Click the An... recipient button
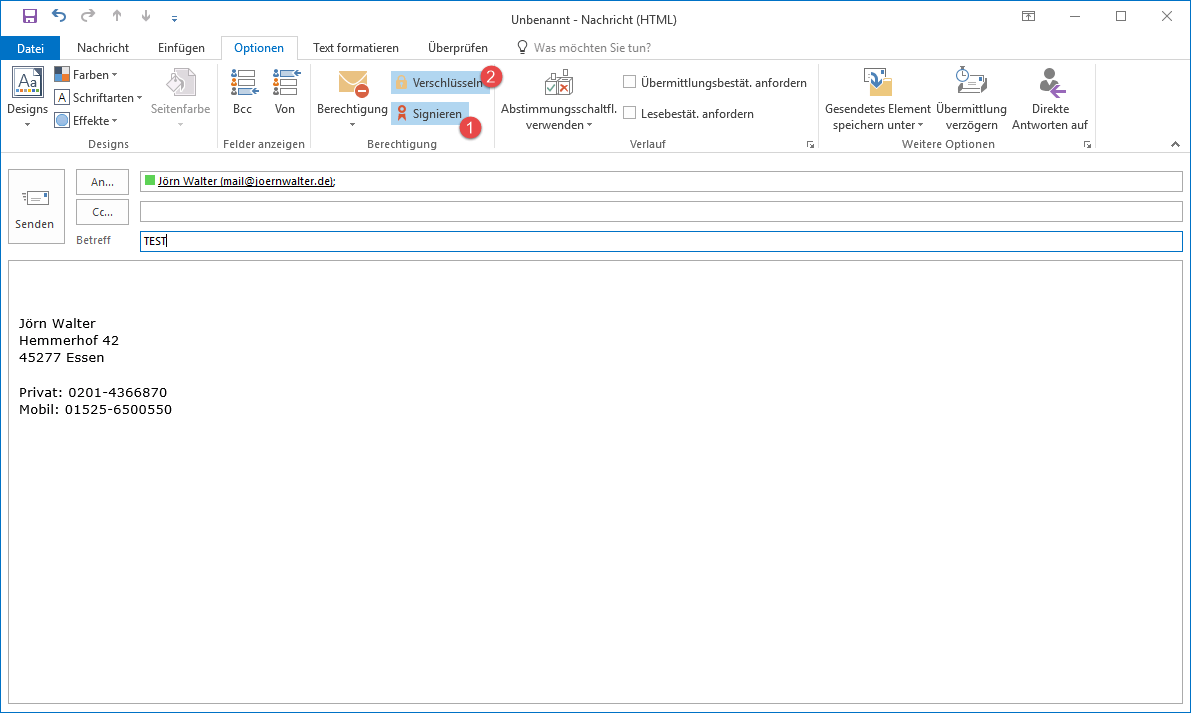 tap(102, 182)
